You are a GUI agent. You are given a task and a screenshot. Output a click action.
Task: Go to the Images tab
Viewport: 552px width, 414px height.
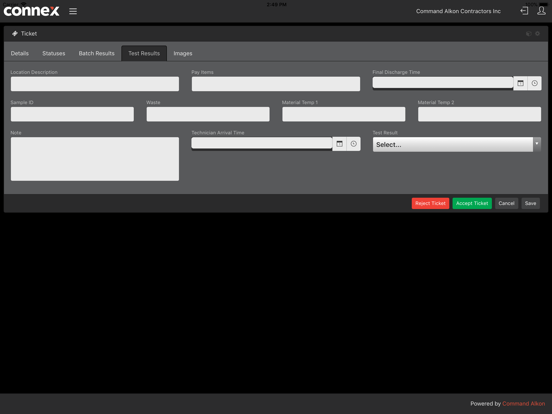click(x=183, y=53)
